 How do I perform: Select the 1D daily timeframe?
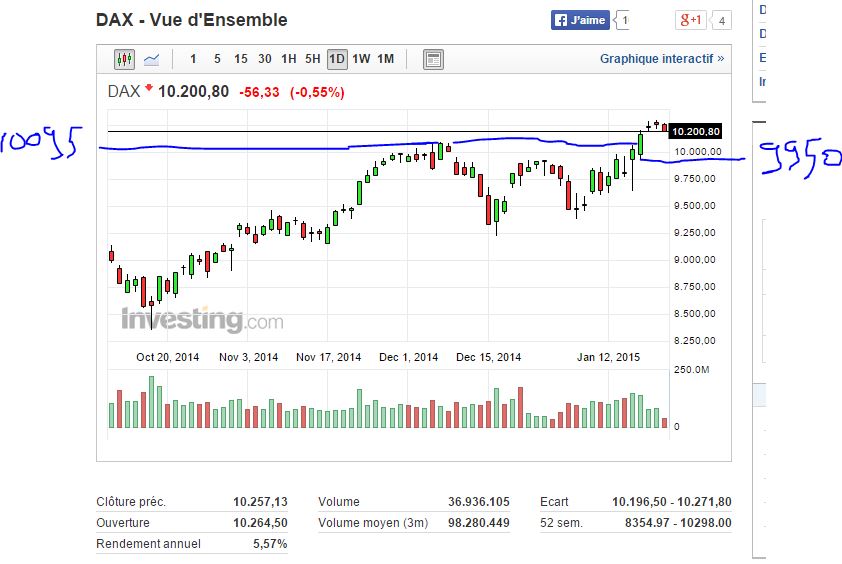pos(337,59)
